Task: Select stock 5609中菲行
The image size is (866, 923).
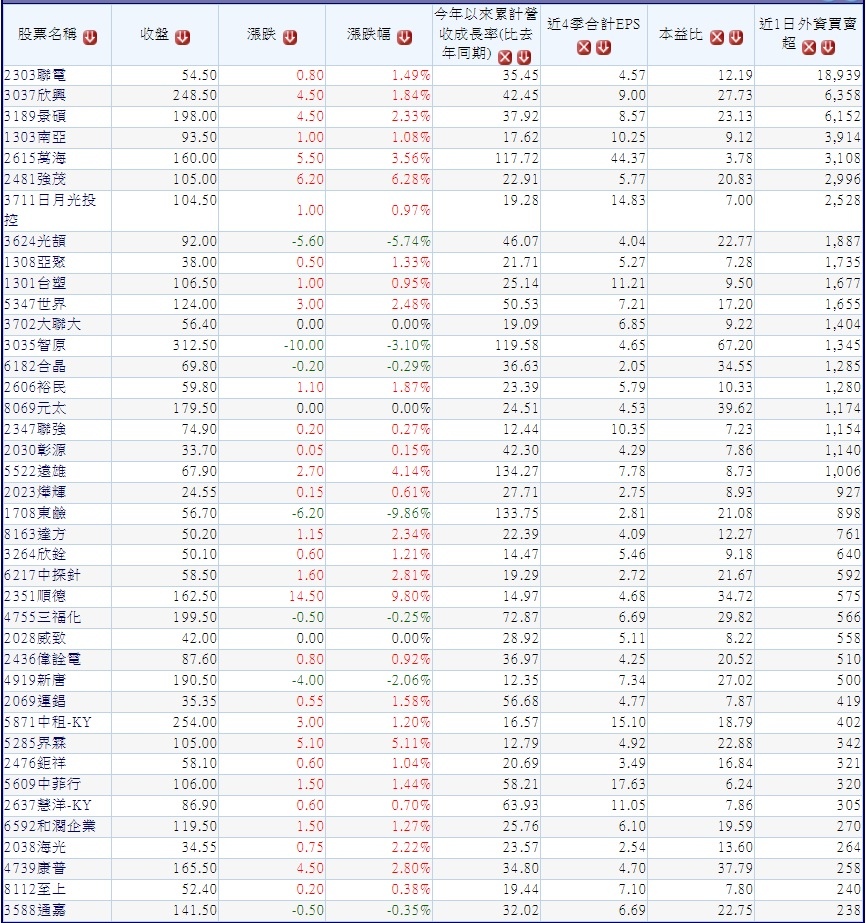Action: 42,785
